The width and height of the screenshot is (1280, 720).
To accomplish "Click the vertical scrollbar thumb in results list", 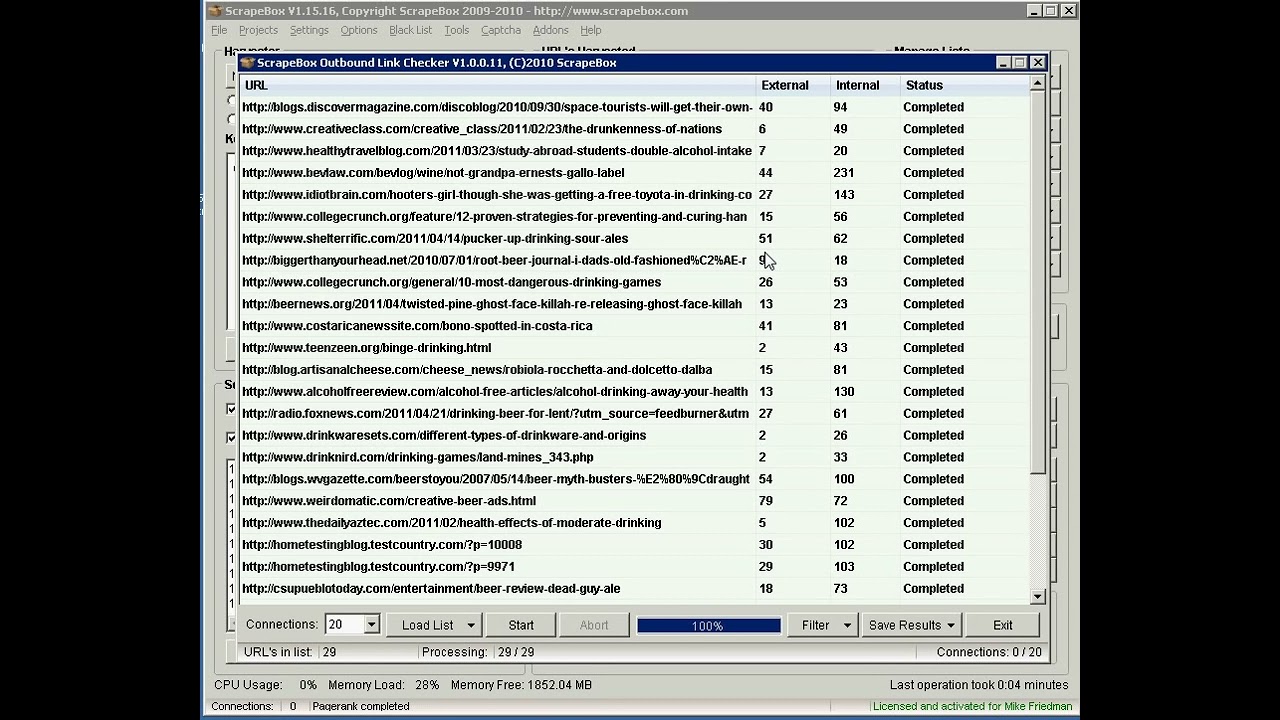I will [x=1037, y=283].
